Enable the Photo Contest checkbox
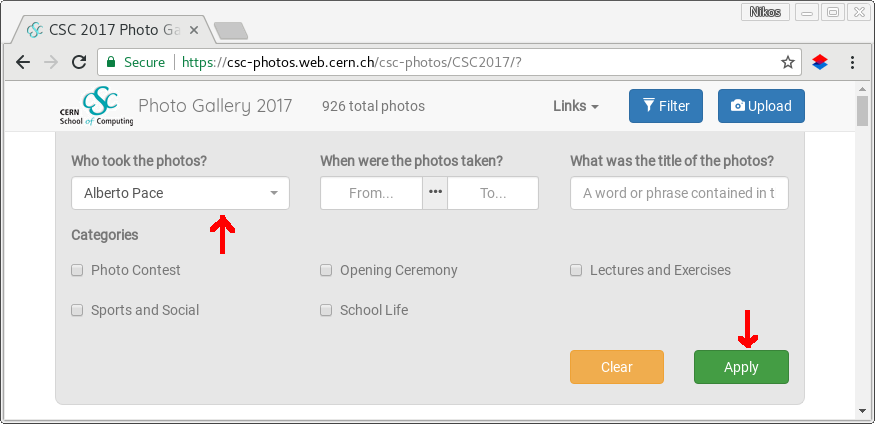This screenshot has height=424, width=875. click(77, 271)
